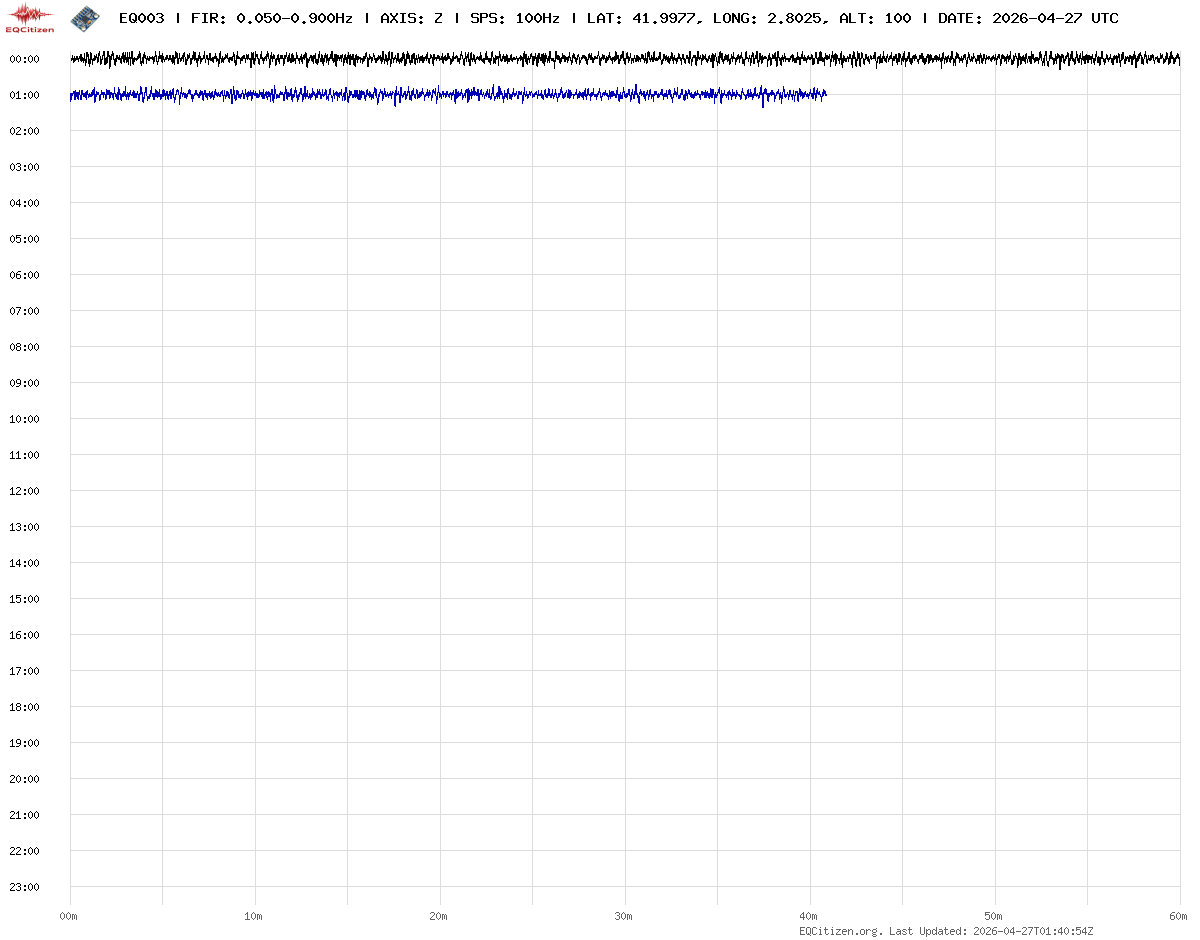1200x940 pixels.
Task: Click the 10m mark on time axis
Action: pos(254,916)
